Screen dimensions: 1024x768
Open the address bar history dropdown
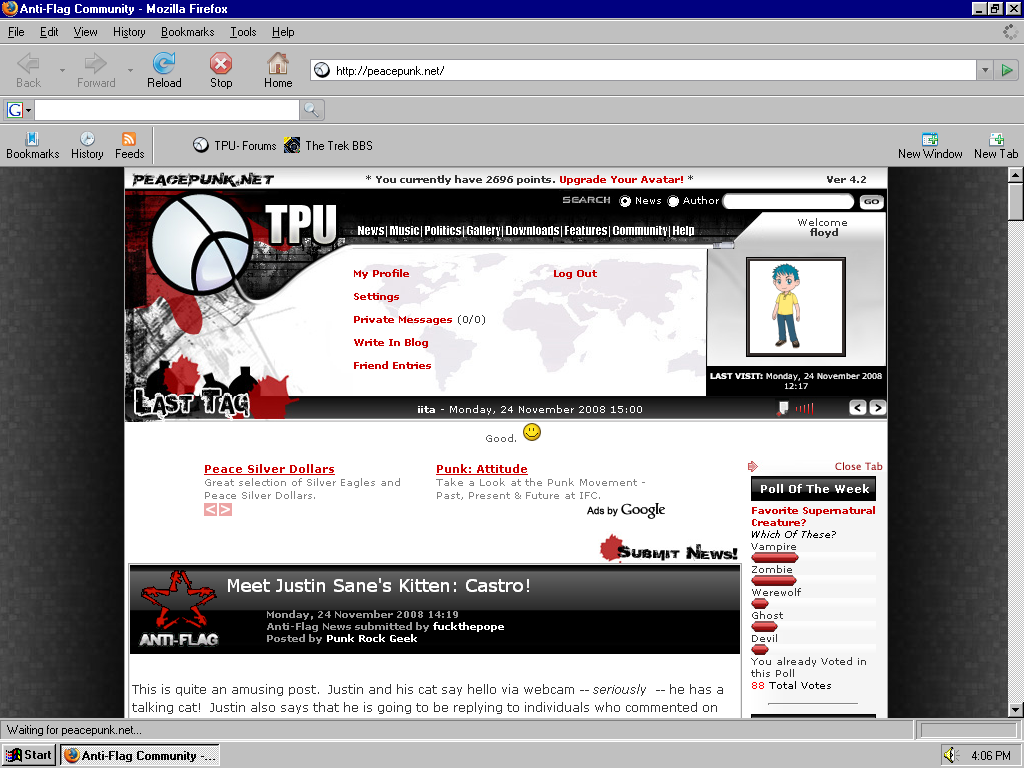pos(985,70)
